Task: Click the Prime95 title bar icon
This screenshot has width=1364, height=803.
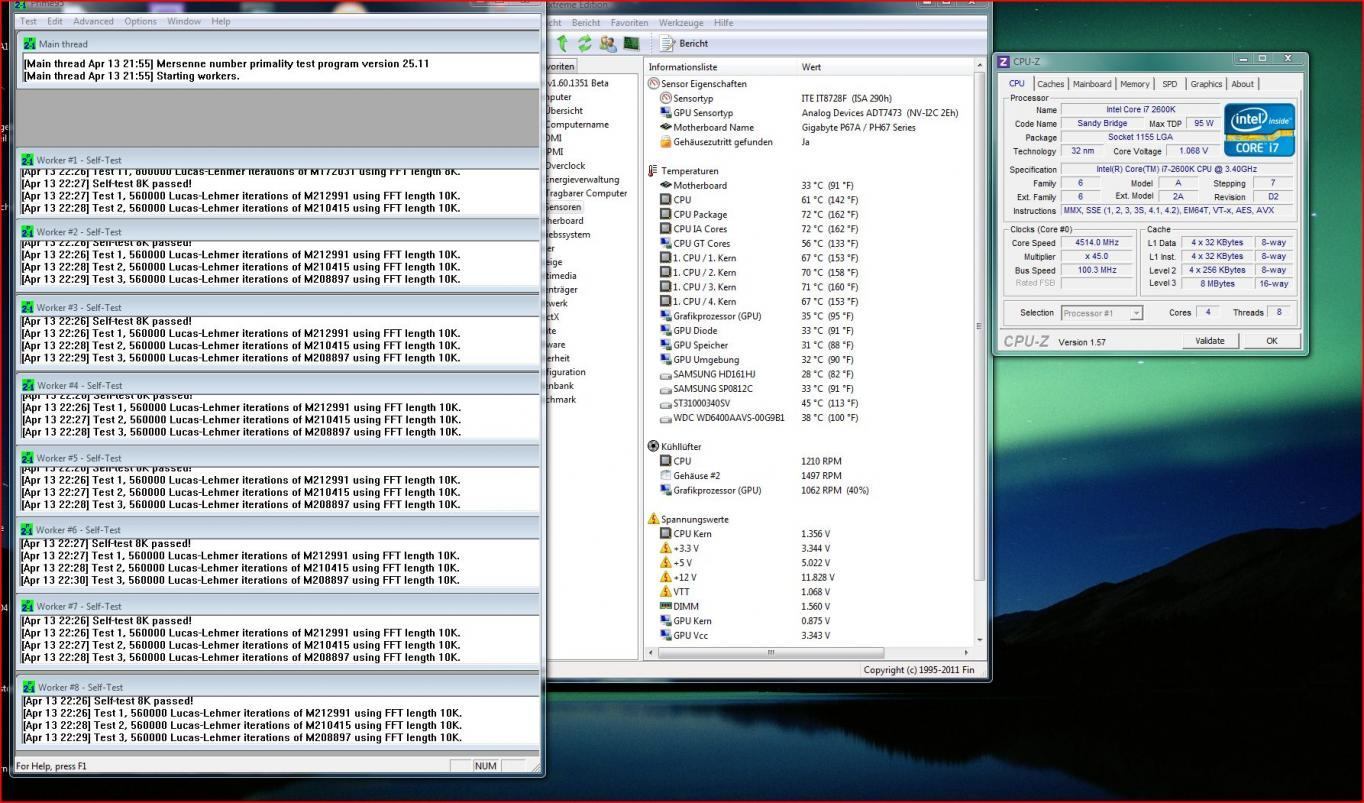Action: click(21, 4)
